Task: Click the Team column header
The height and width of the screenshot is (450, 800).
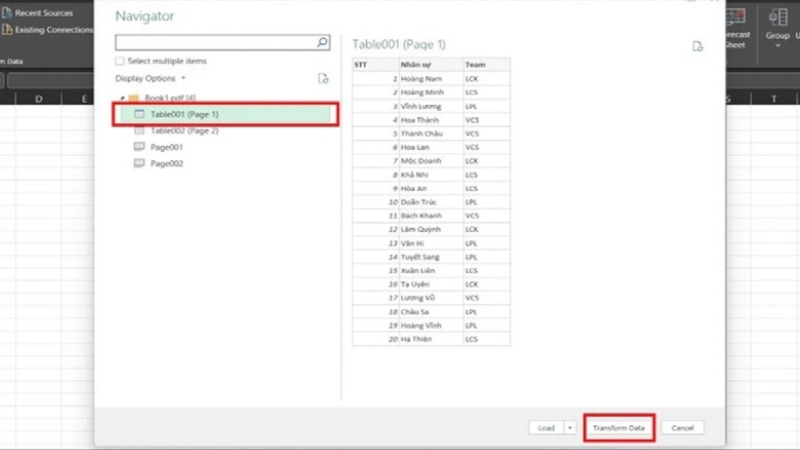Action: [486, 65]
